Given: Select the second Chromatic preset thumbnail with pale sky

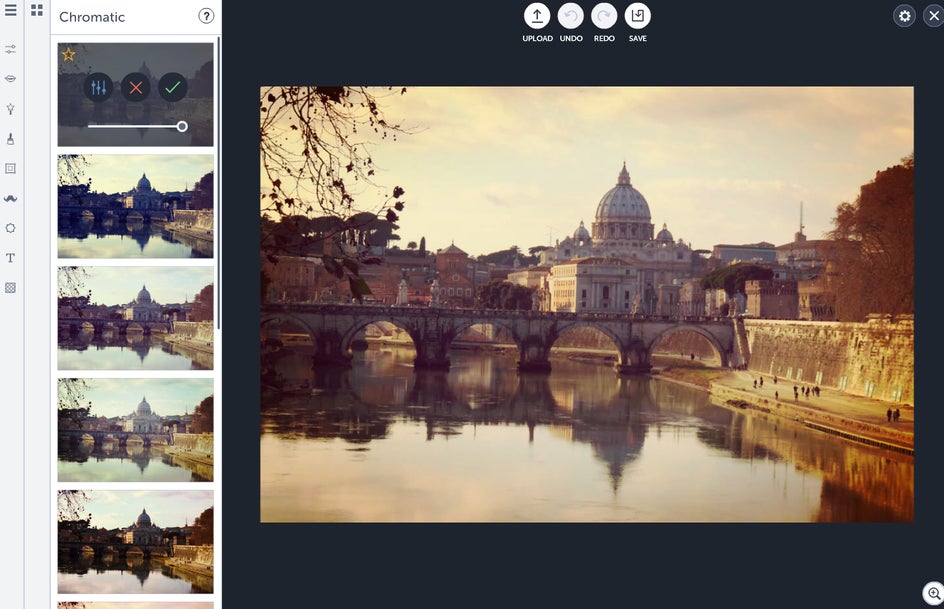Looking at the screenshot, I should (135, 318).
